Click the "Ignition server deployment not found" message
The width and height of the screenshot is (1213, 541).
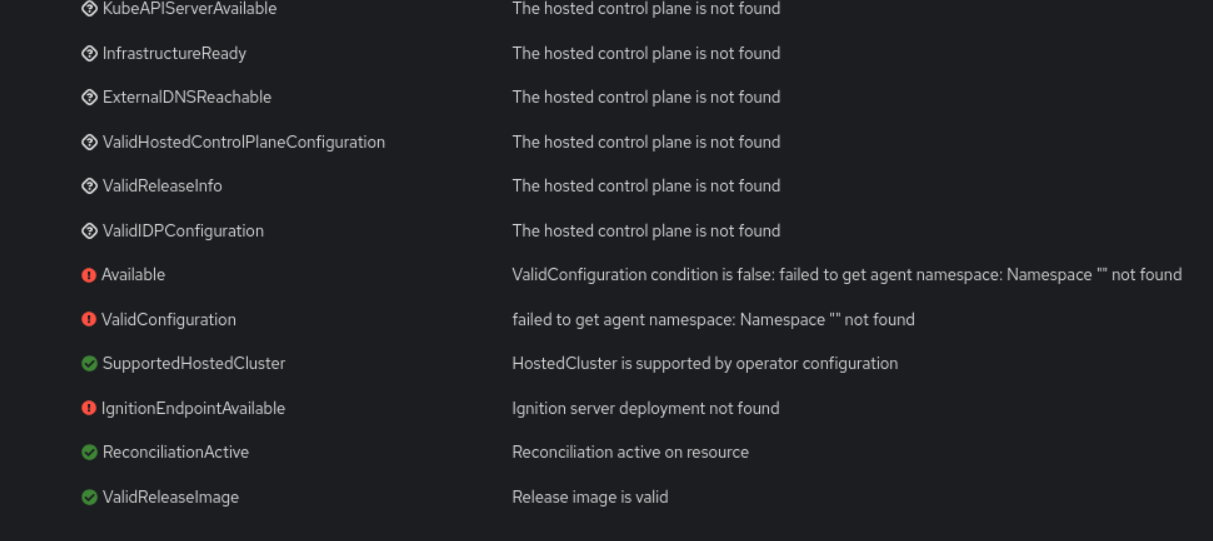(645, 408)
